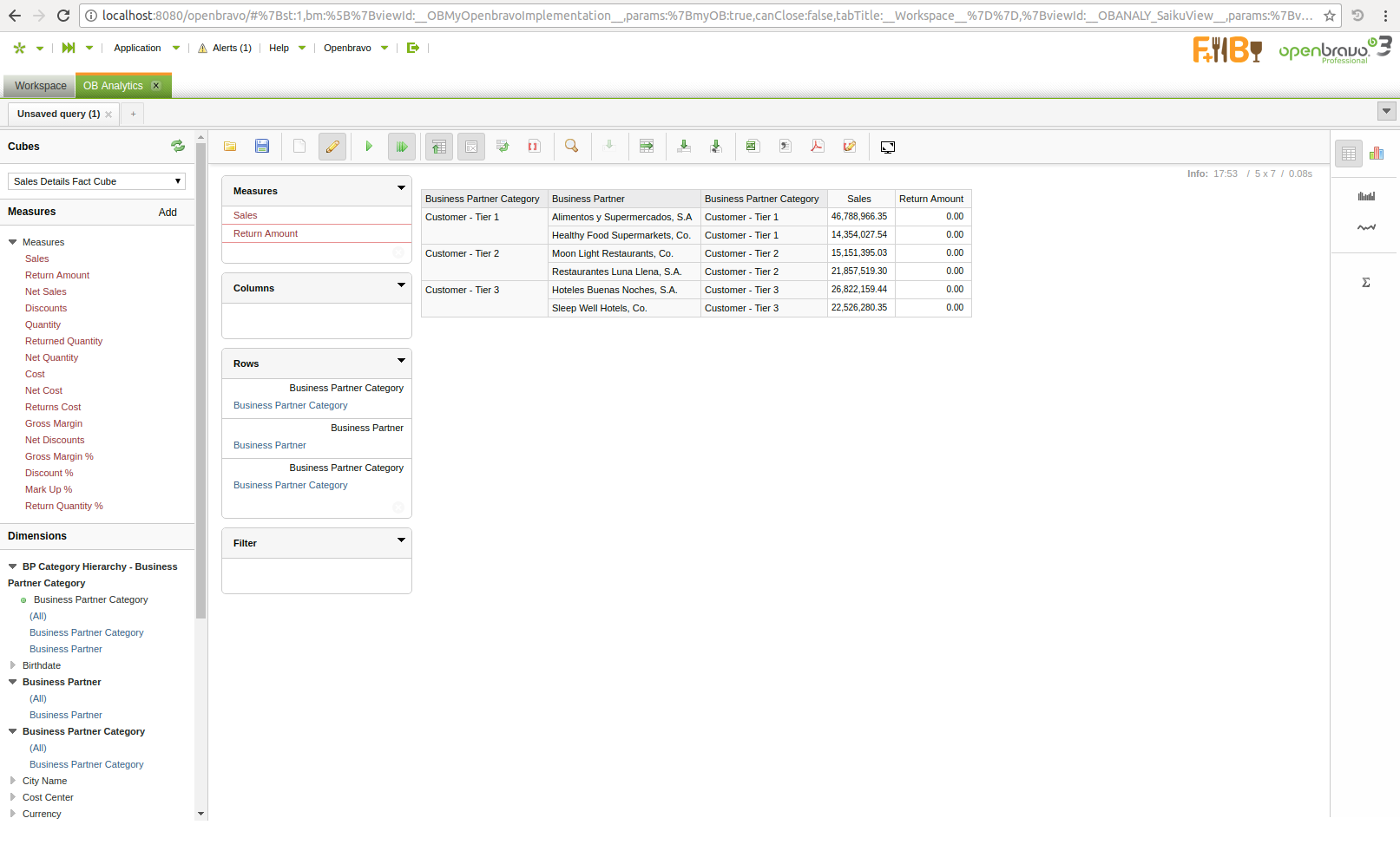The height and width of the screenshot is (864, 1400).
Task: Run the query with green play icon
Action: pos(369,147)
